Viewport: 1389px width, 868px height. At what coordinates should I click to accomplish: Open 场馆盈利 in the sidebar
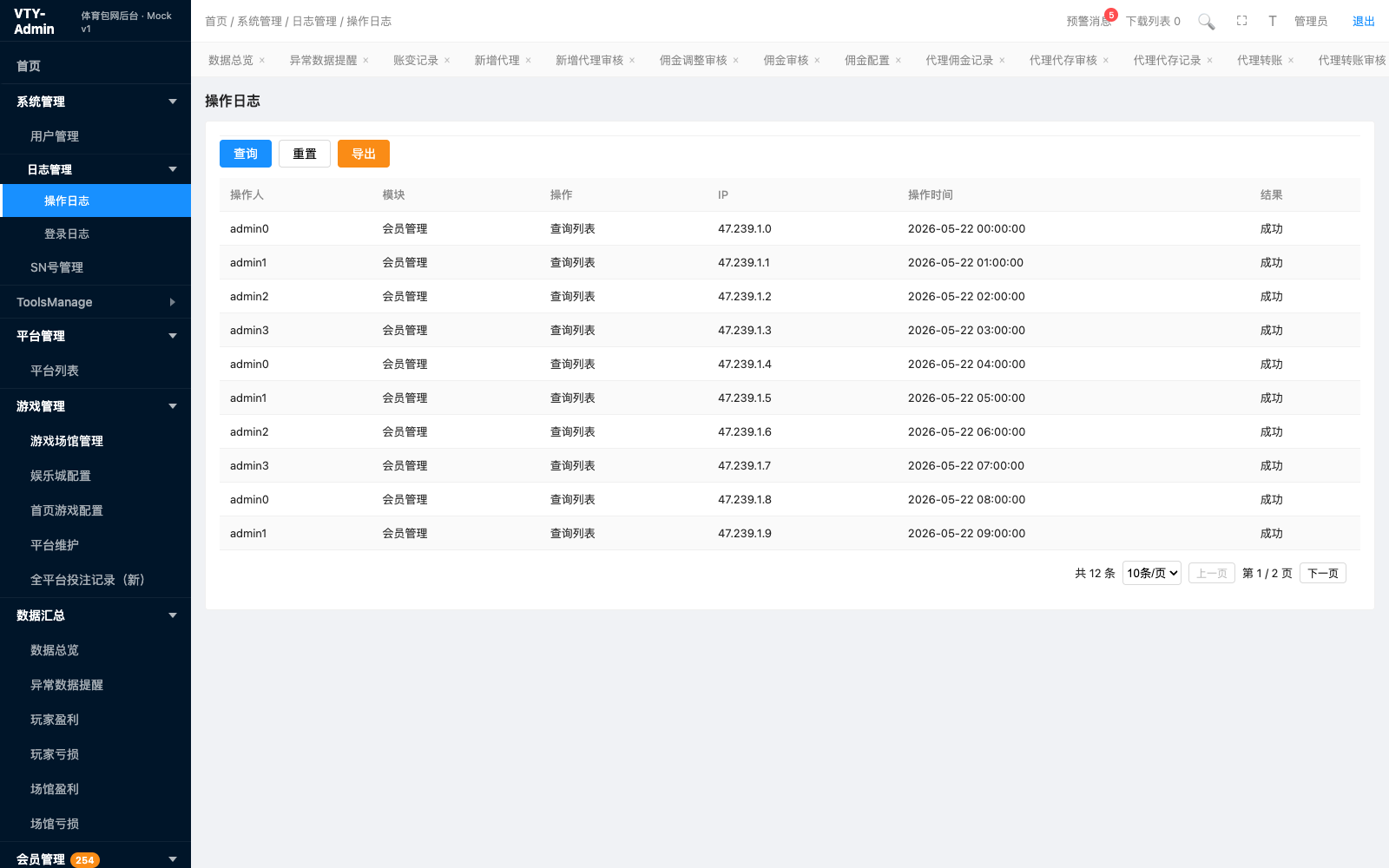pyautogui.click(x=95, y=789)
